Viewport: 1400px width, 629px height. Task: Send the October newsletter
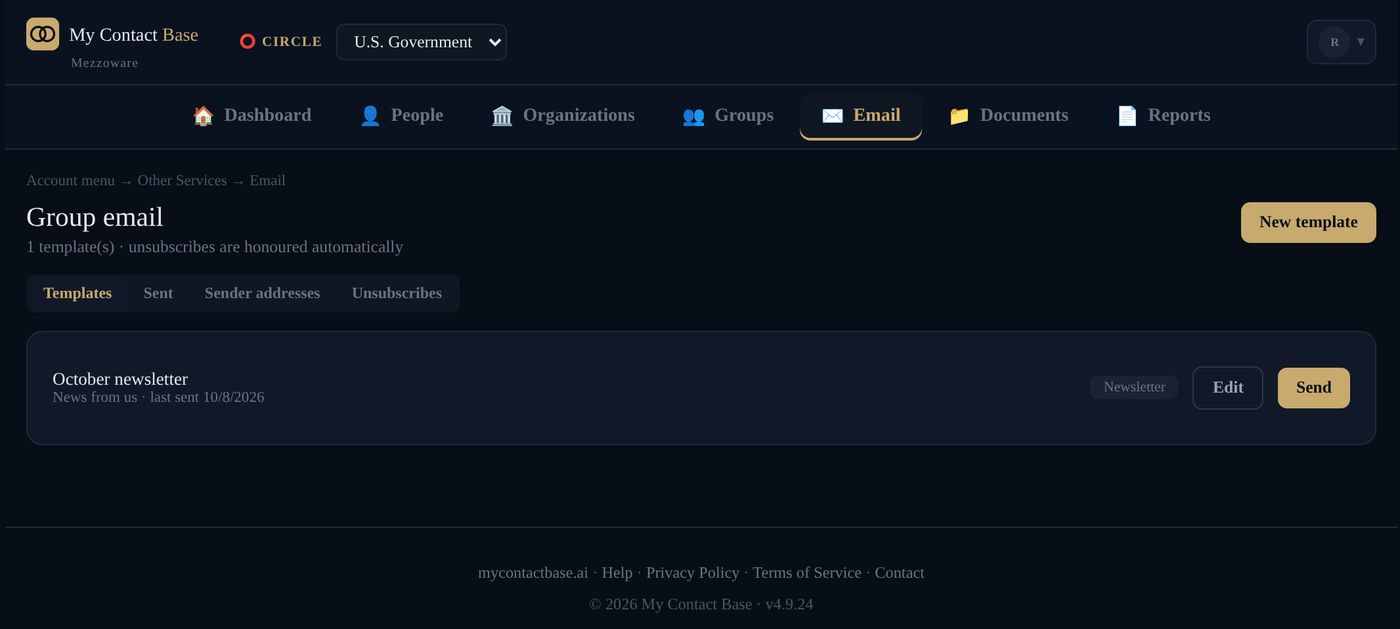1314,388
